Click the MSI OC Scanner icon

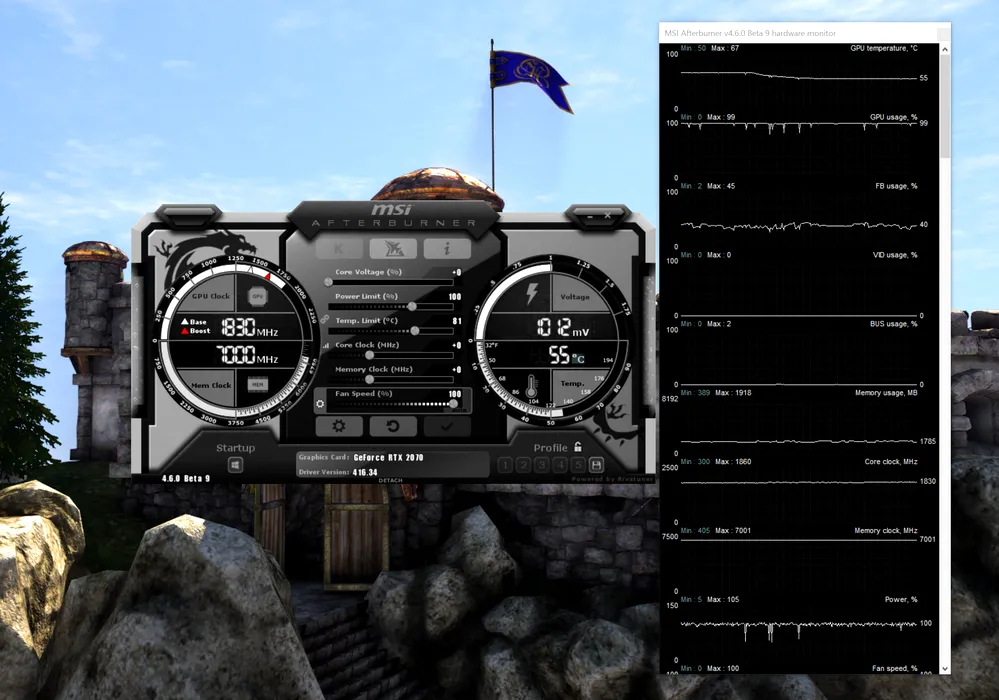click(393, 249)
